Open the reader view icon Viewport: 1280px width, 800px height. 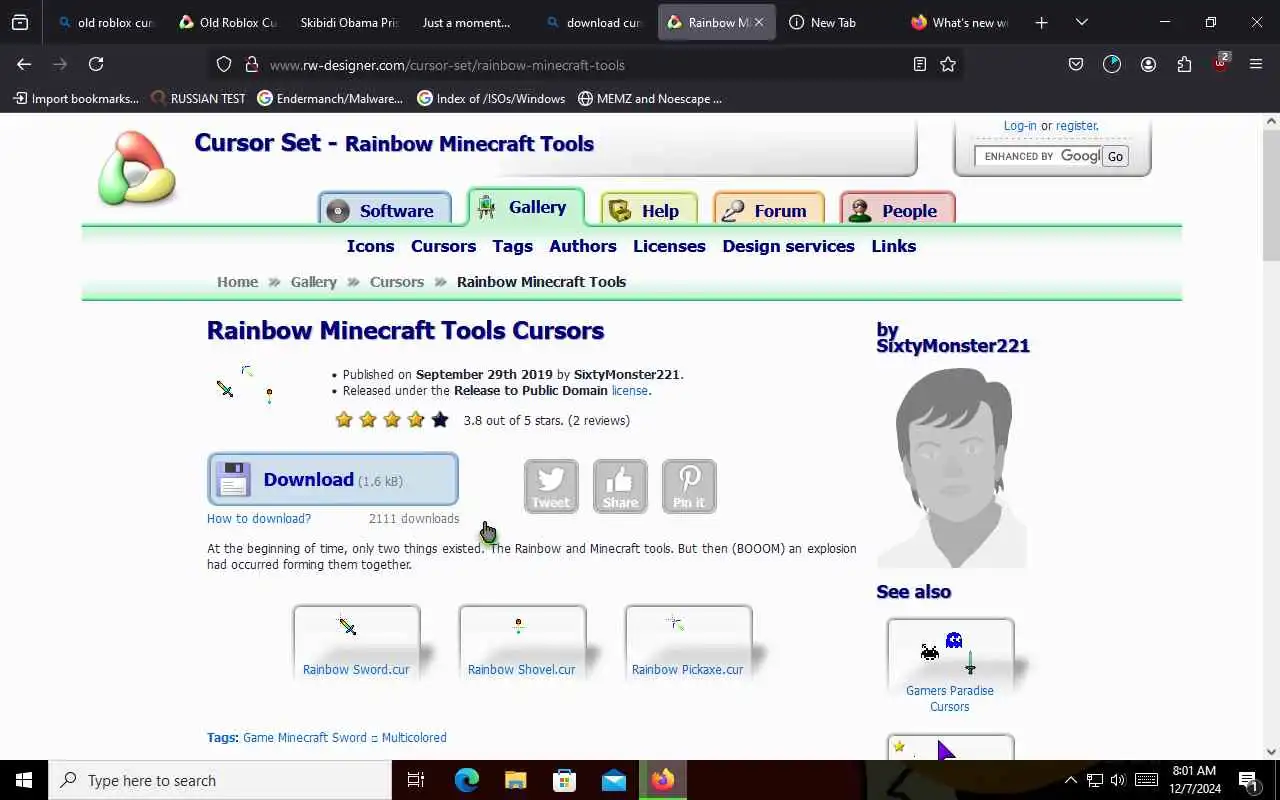(920, 65)
